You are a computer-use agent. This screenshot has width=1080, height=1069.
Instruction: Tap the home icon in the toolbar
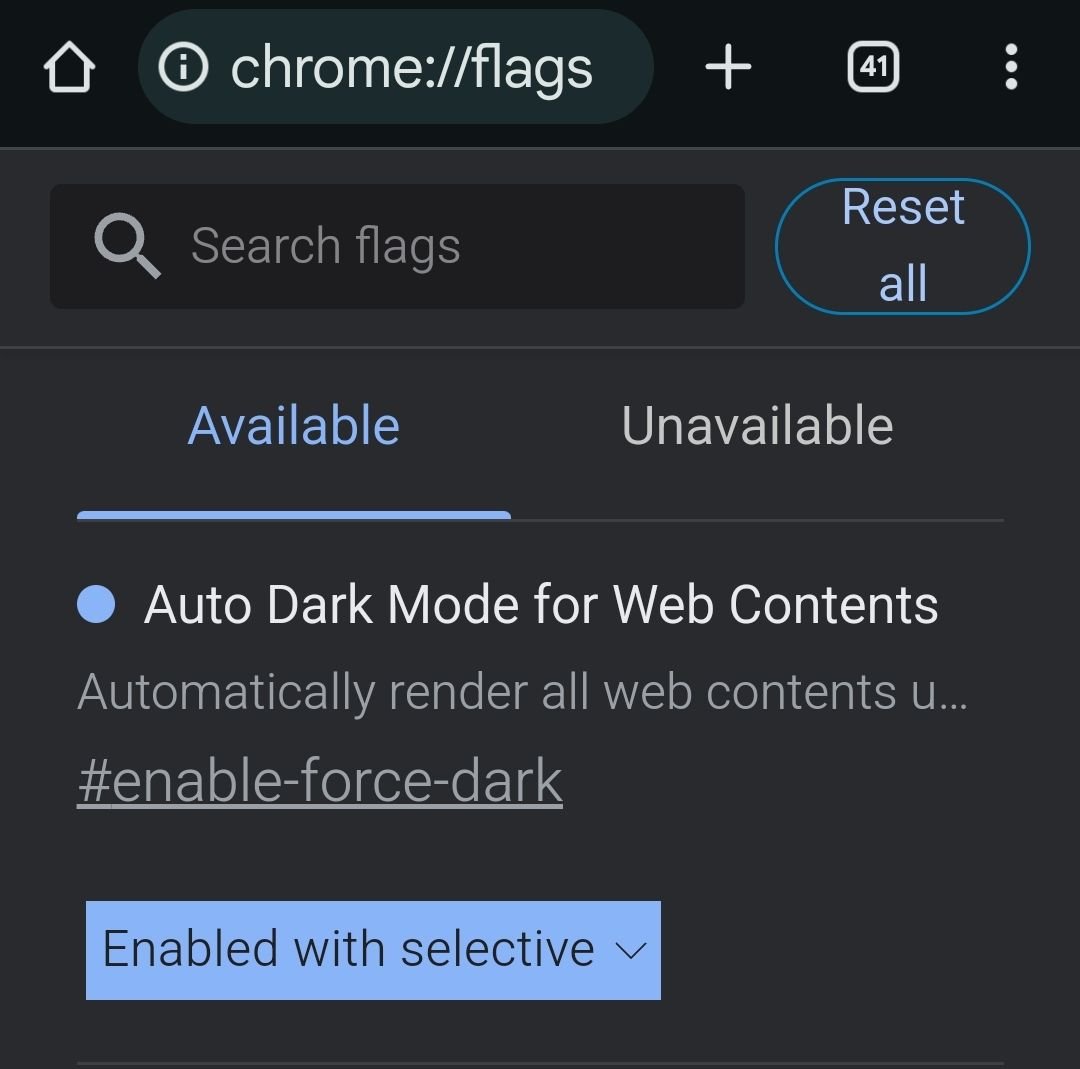[69, 66]
